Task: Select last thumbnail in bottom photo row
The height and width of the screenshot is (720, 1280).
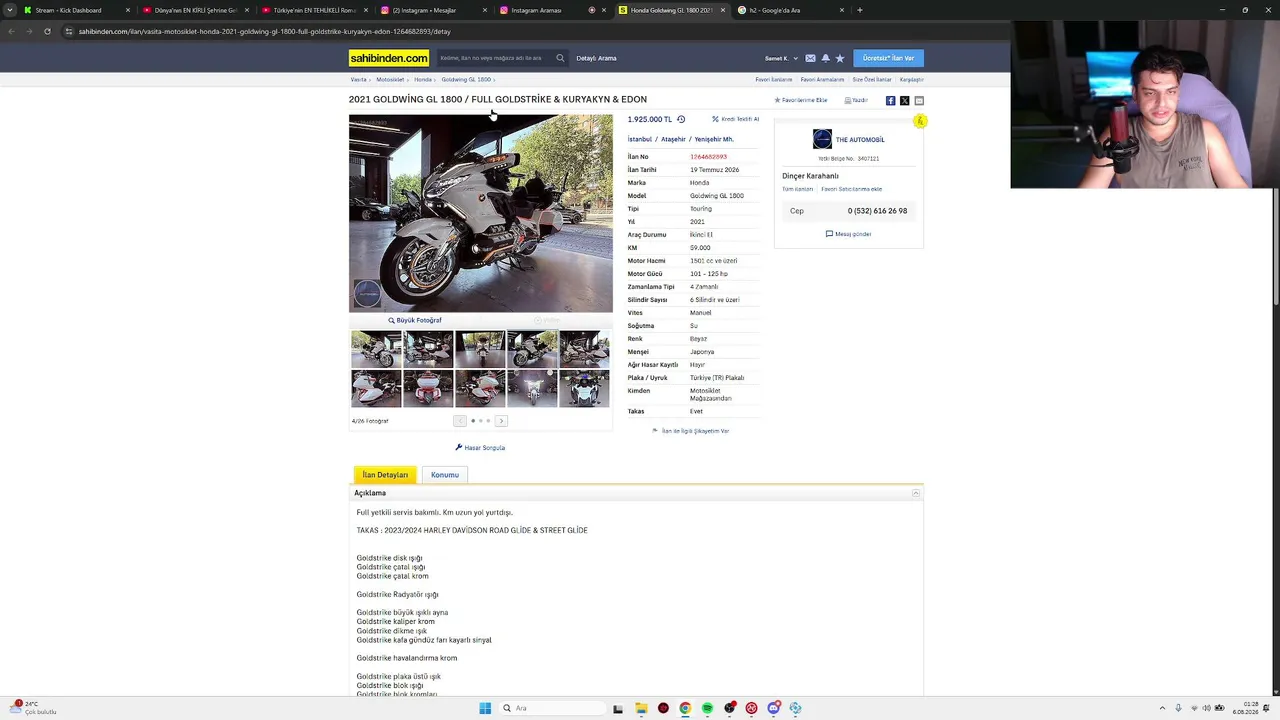Action: click(x=584, y=388)
